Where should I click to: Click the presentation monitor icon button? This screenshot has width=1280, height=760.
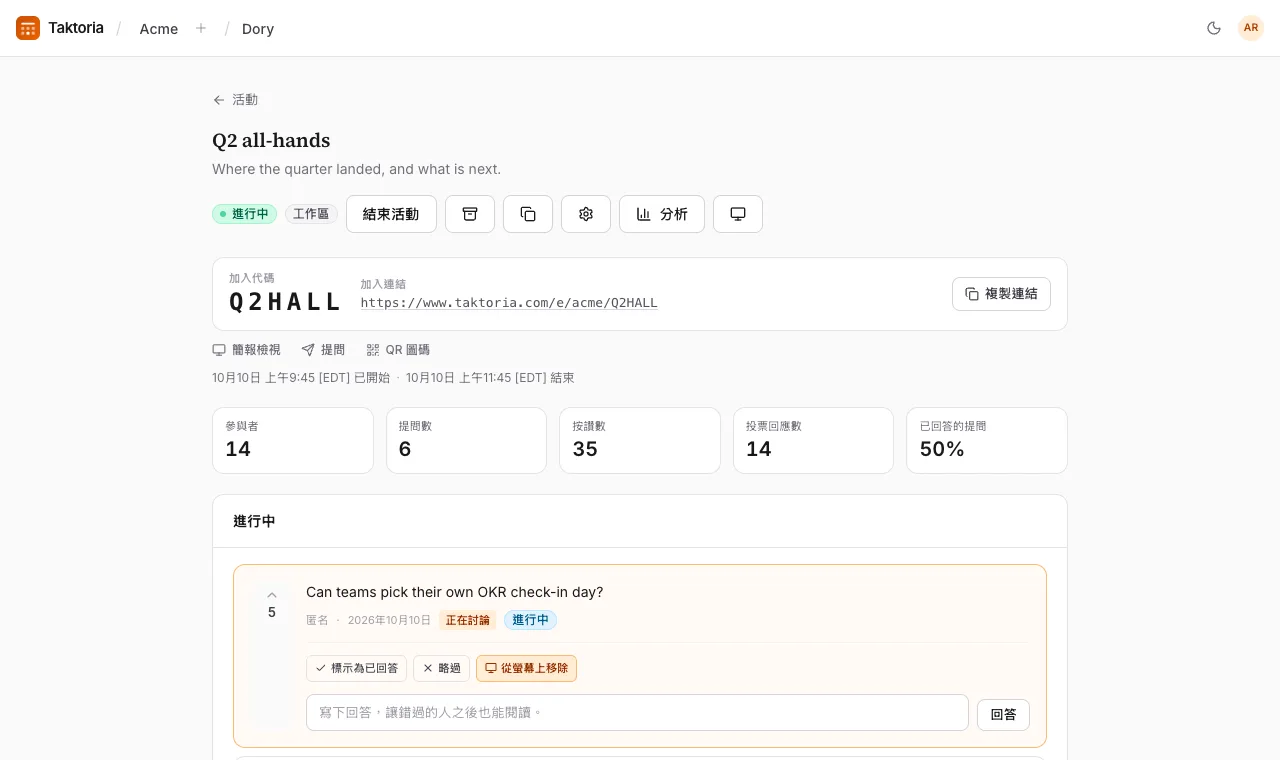pyautogui.click(x=738, y=214)
